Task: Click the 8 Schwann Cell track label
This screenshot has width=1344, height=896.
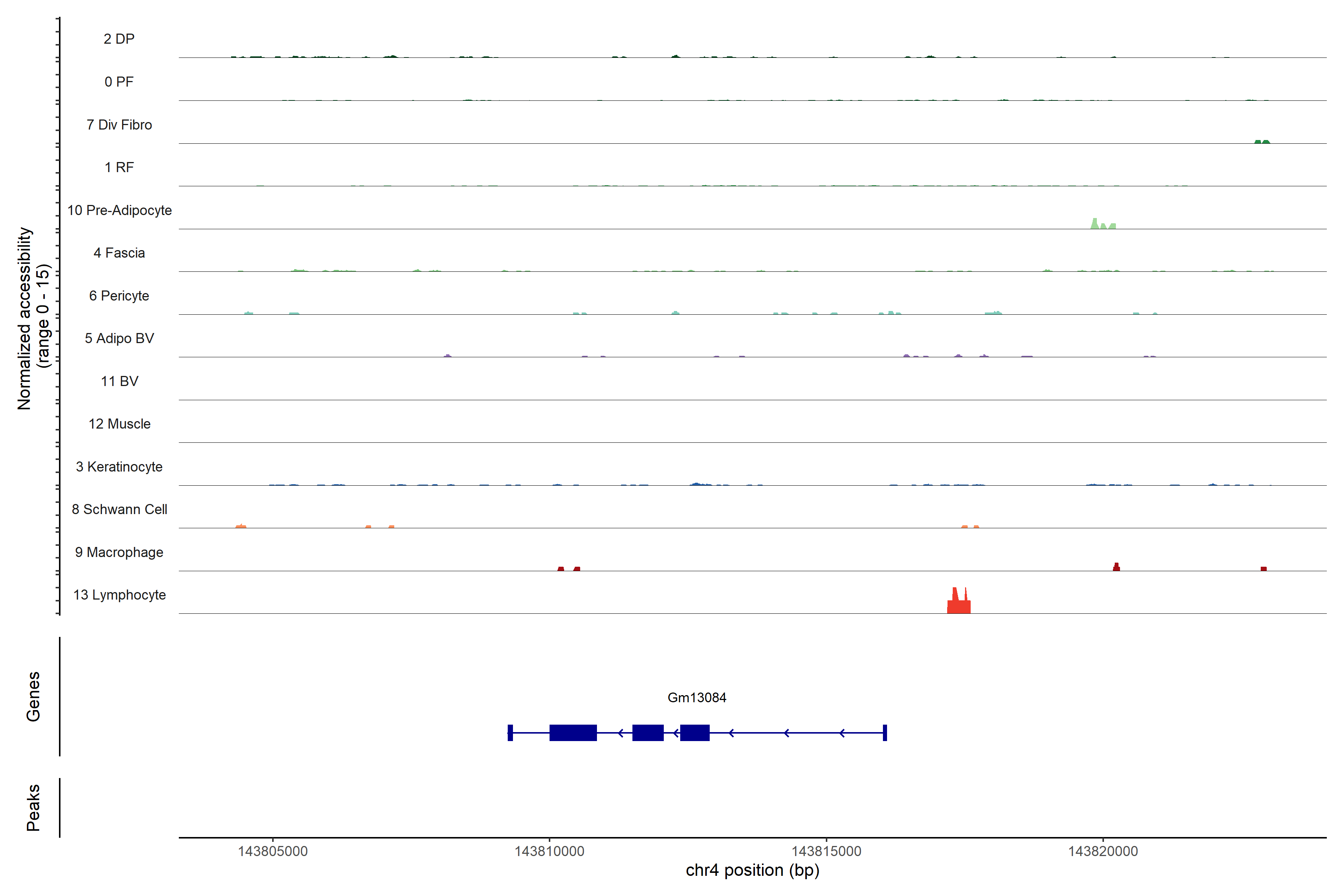Action: (x=119, y=509)
